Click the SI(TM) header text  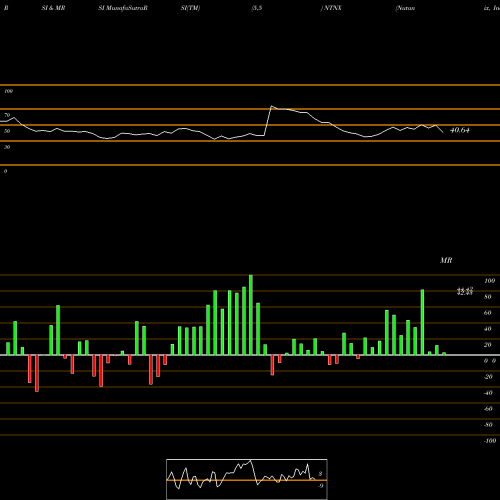[190, 8]
